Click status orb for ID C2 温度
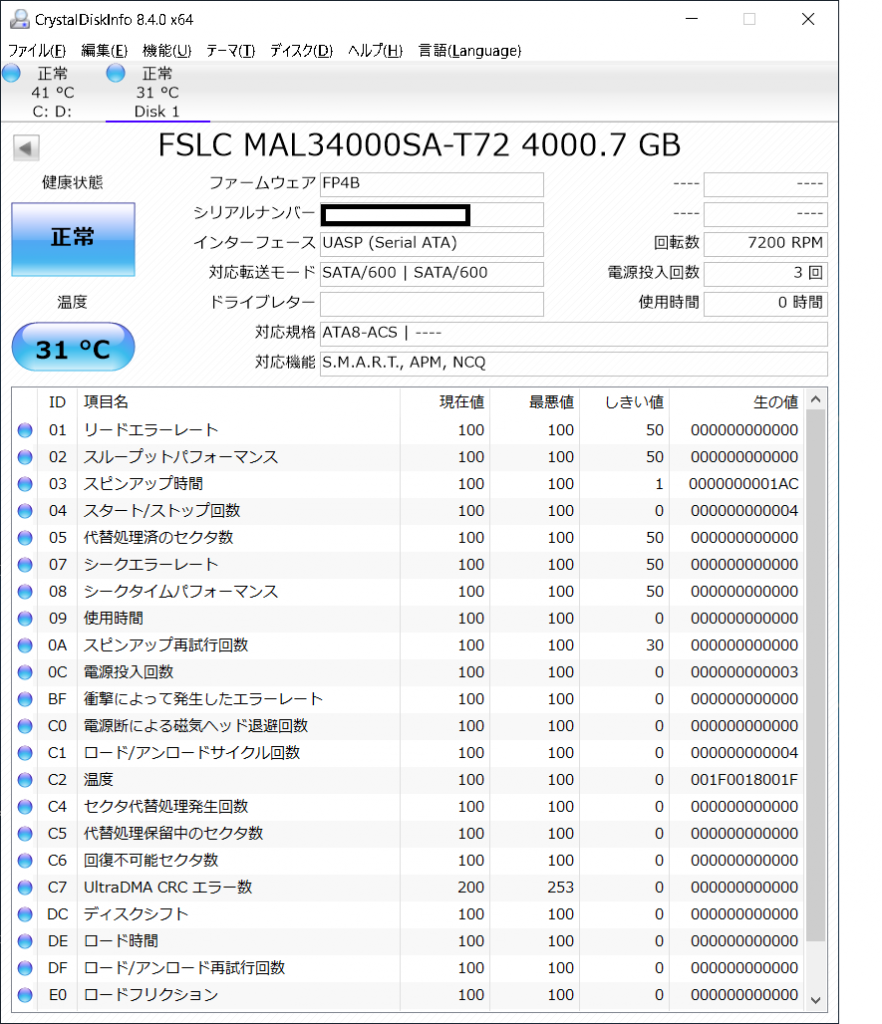This screenshot has width=882, height=1024. [25, 780]
